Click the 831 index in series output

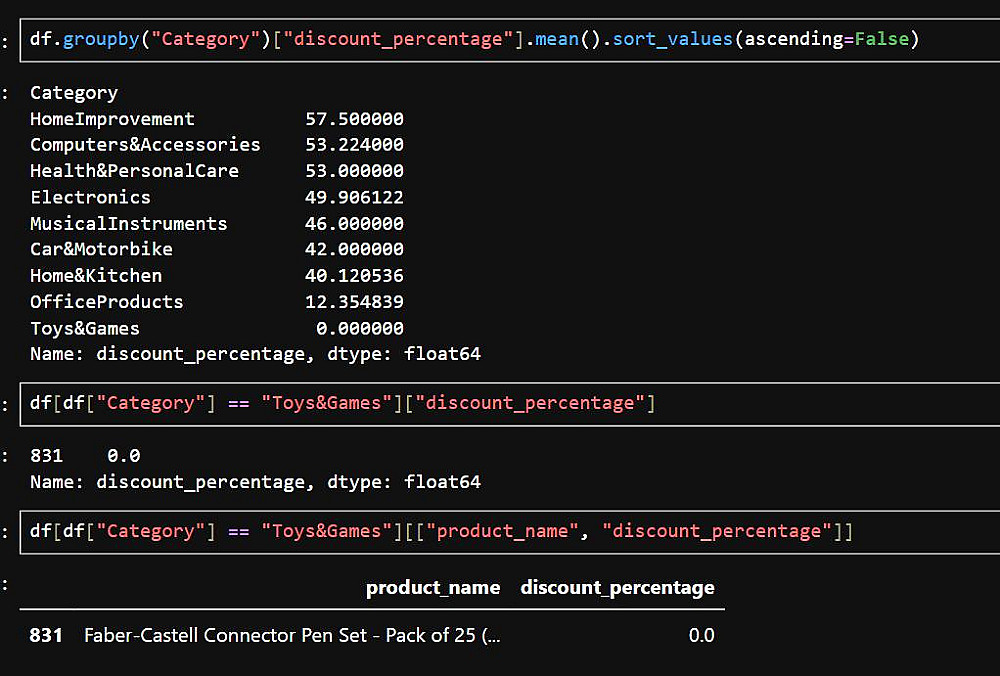46,456
